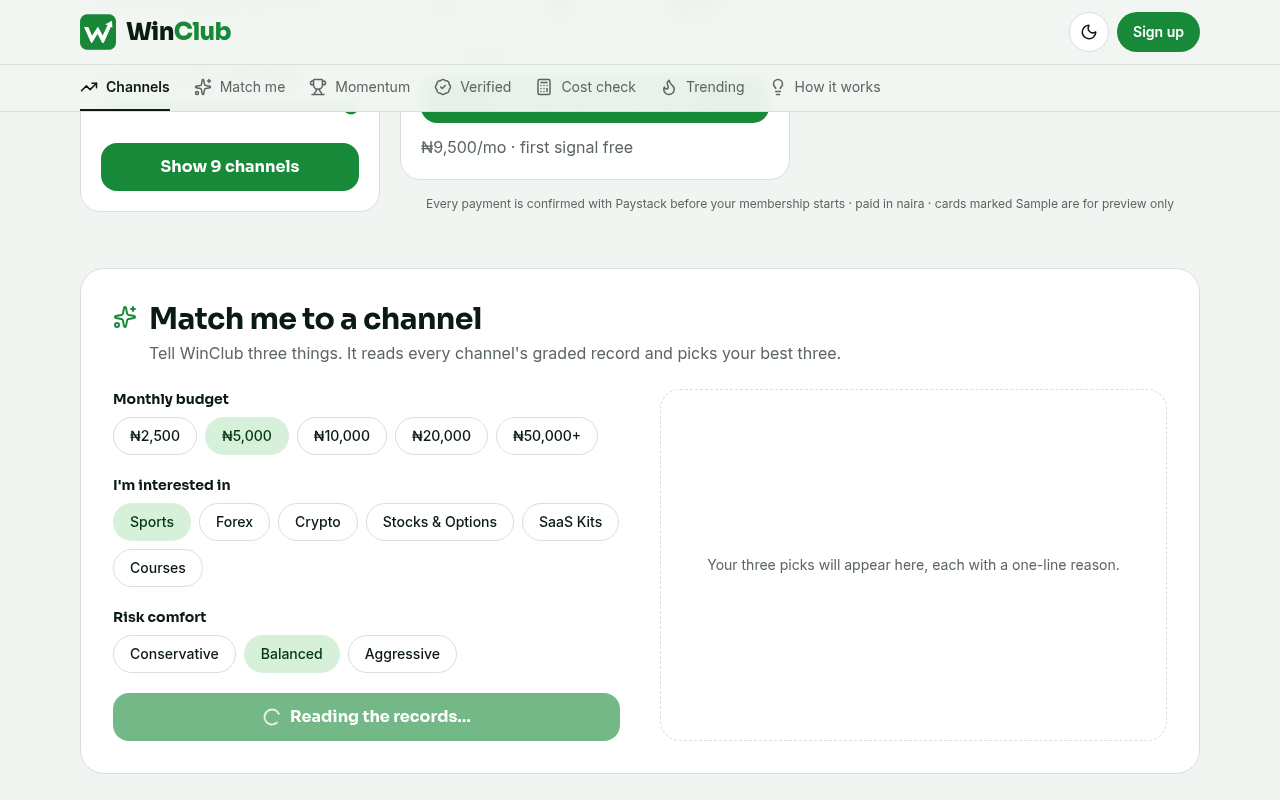Click the Sign up button
This screenshot has width=1280, height=800.
coord(1158,32)
